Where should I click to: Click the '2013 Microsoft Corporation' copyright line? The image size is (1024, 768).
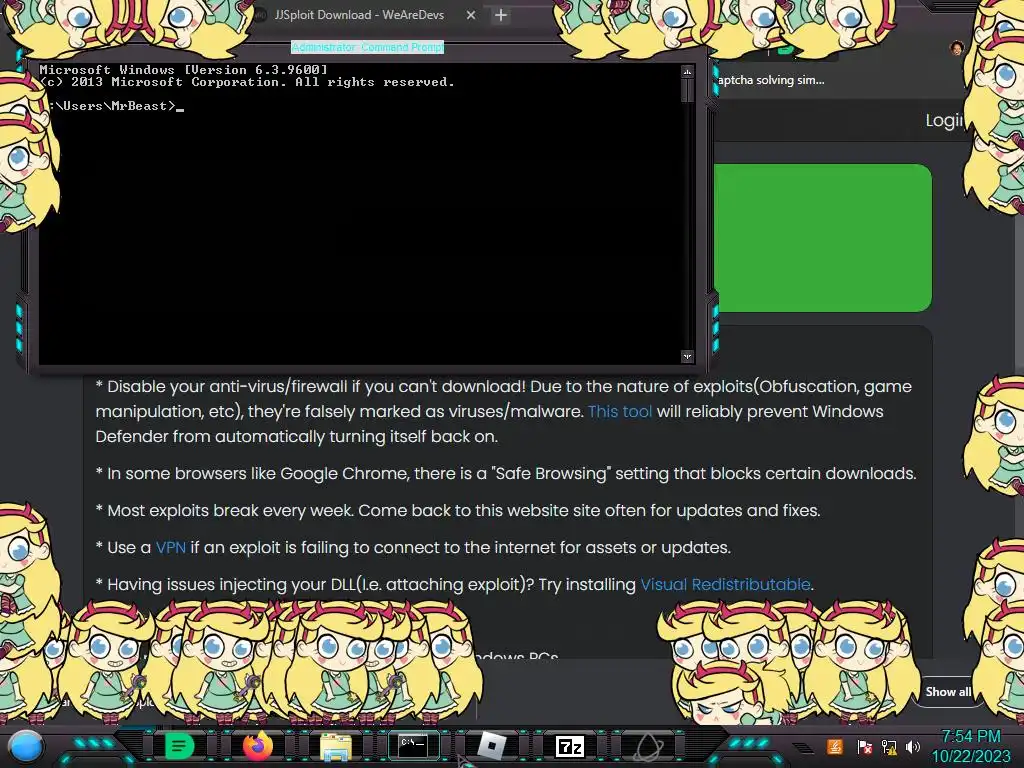246,82
